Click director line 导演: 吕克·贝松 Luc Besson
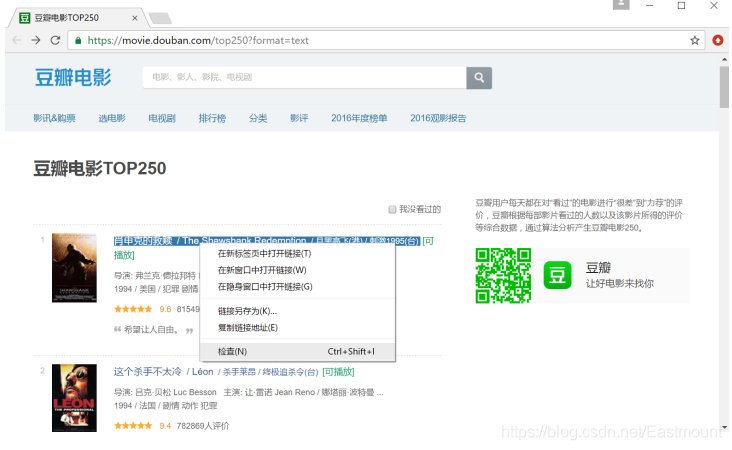 [165, 392]
